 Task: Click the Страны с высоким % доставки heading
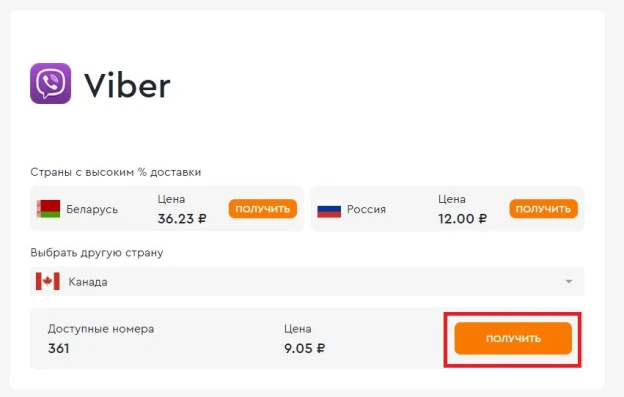point(116,172)
